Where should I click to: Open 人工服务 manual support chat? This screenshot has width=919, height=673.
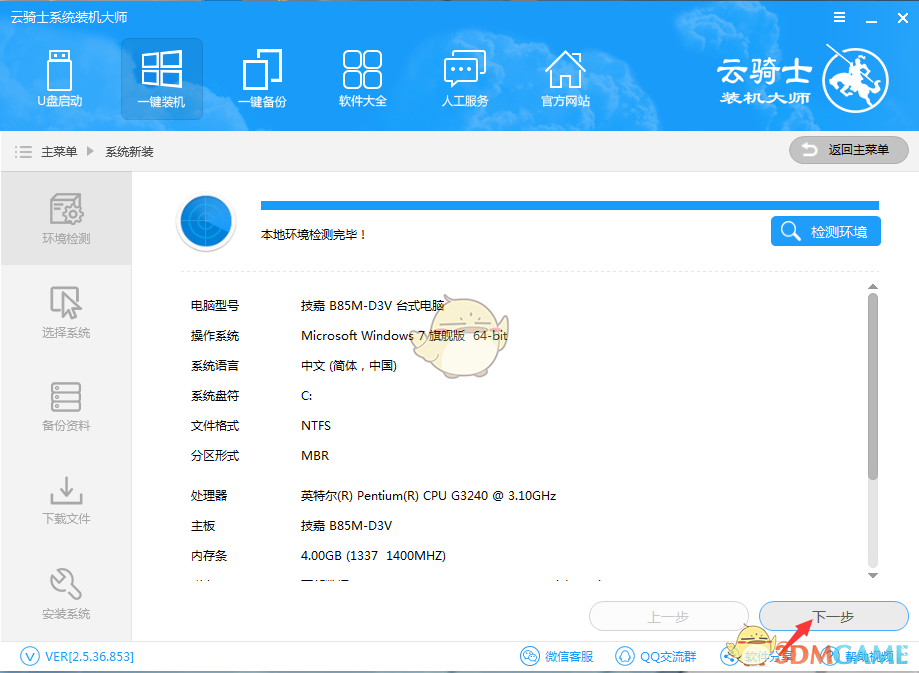pyautogui.click(x=464, y=78)
